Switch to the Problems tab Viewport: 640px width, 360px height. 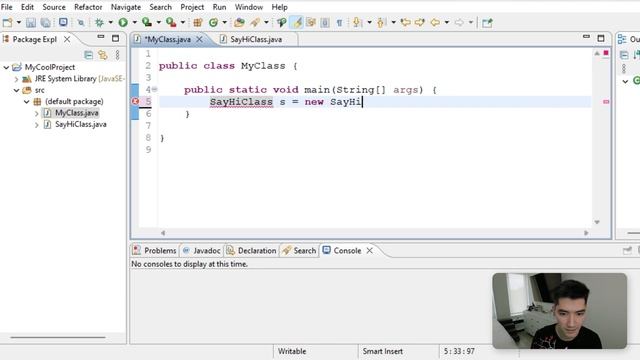[155, 251]
